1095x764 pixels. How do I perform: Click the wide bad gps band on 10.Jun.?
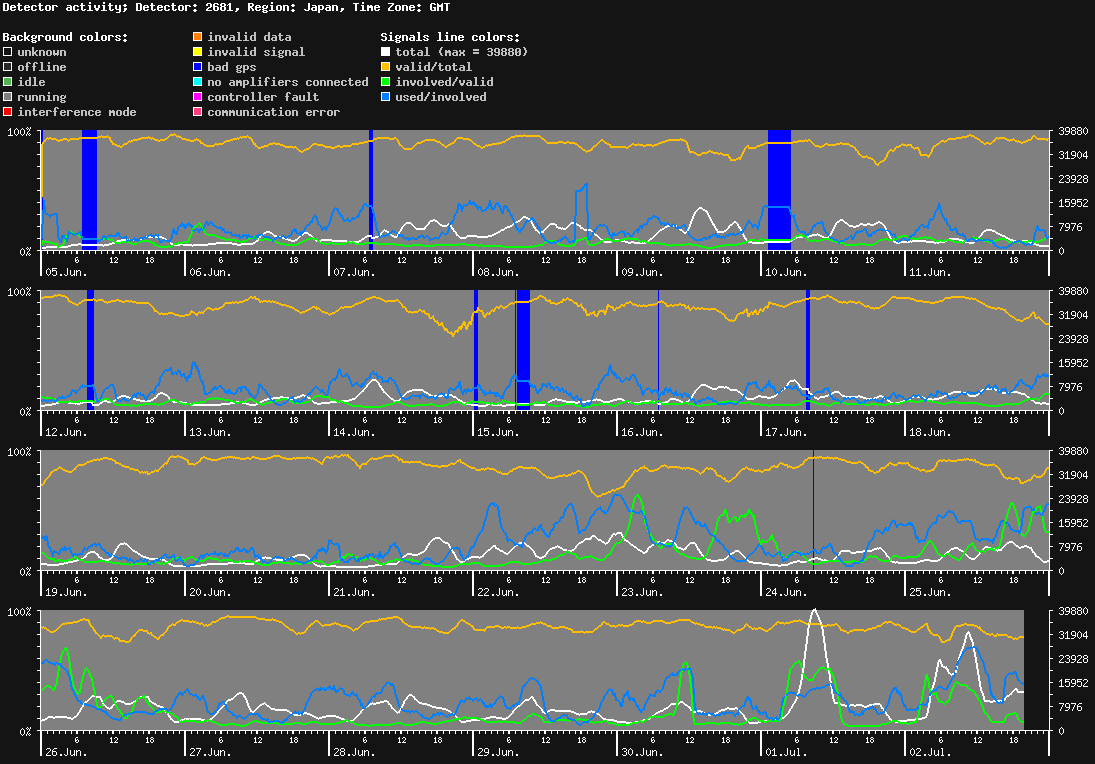click(x=779, y=190)
